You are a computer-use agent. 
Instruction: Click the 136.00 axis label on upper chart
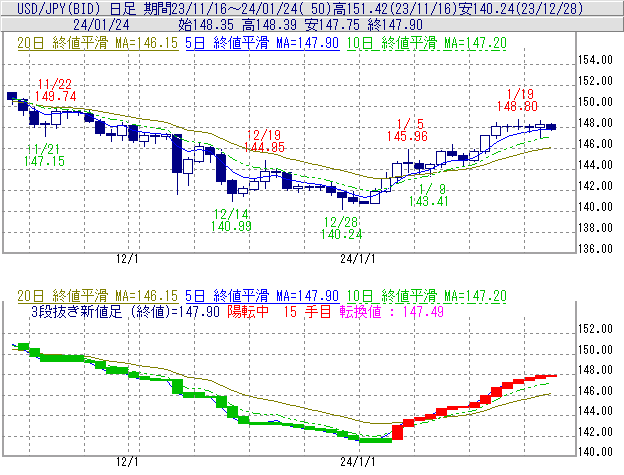[x=595, y=249]
